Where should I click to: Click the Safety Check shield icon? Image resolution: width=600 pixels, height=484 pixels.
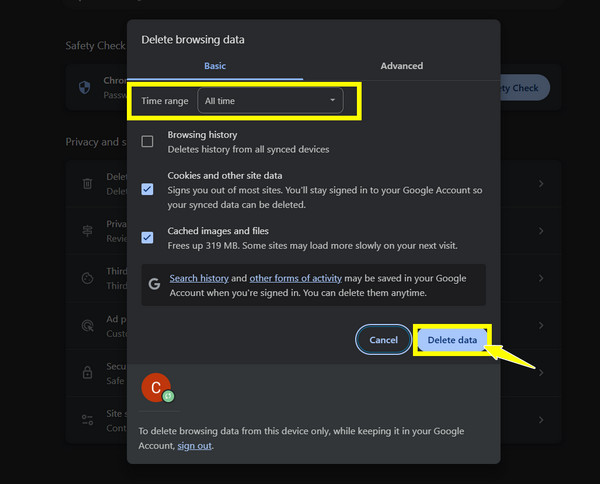point(85,87)
